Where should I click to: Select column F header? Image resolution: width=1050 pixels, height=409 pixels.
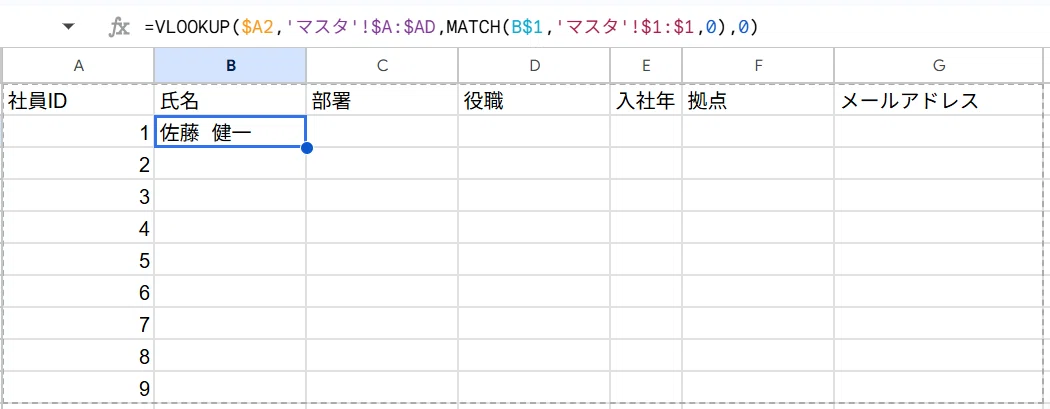pos(758,66)
